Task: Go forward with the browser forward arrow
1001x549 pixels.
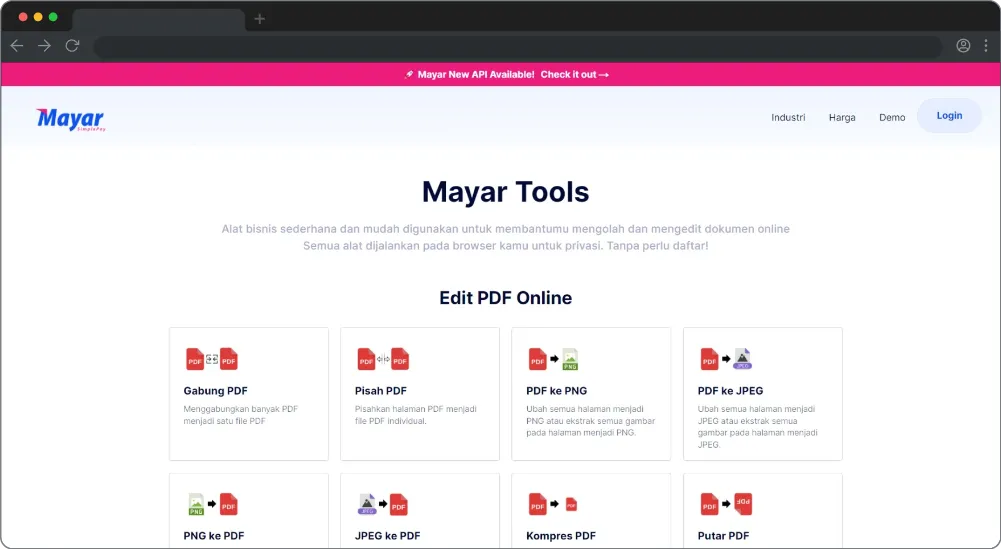Action: coord(44,45)
